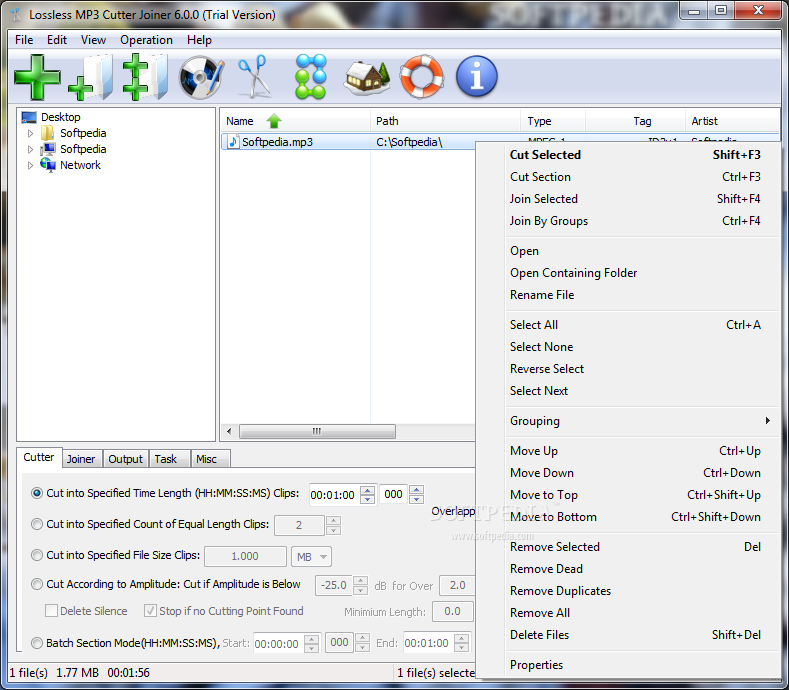
Task: Expand the Softpedia folder tree node
Action: pyautogui.click(x=30, y=133)
